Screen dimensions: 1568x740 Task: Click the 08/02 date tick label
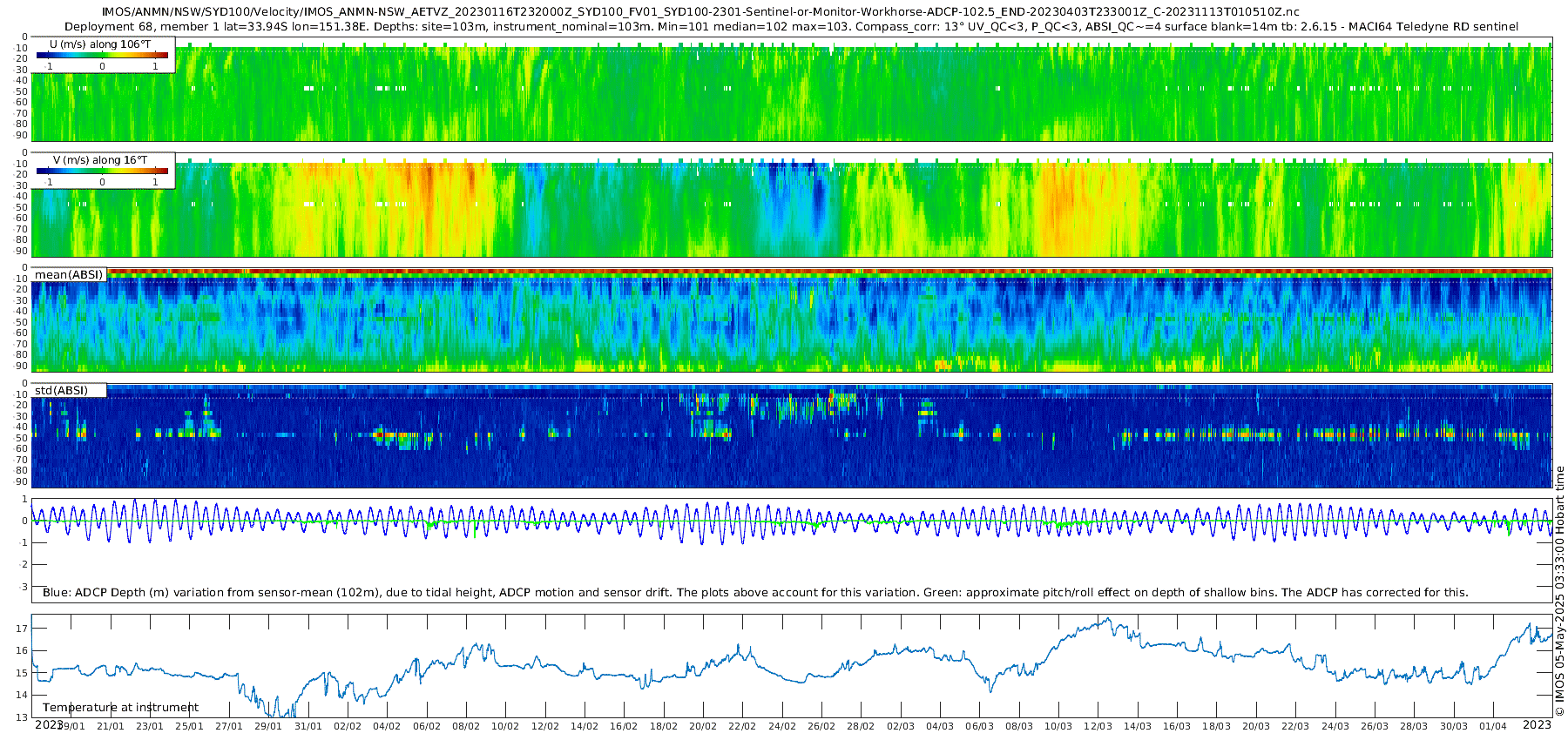466,726
